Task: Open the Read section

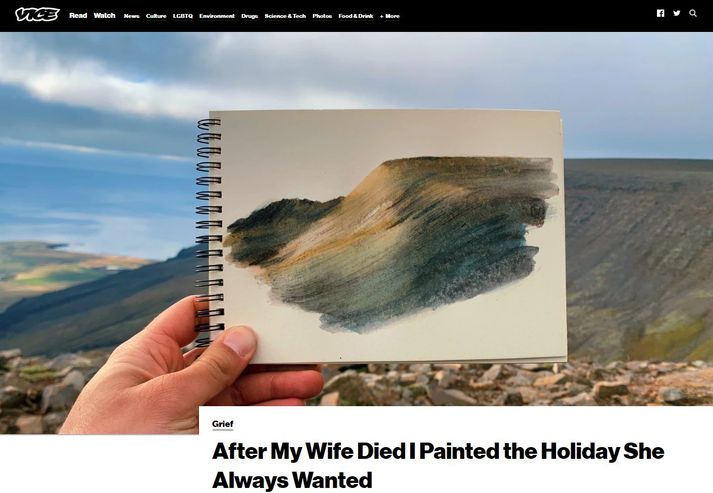Action: click(78, 15)
